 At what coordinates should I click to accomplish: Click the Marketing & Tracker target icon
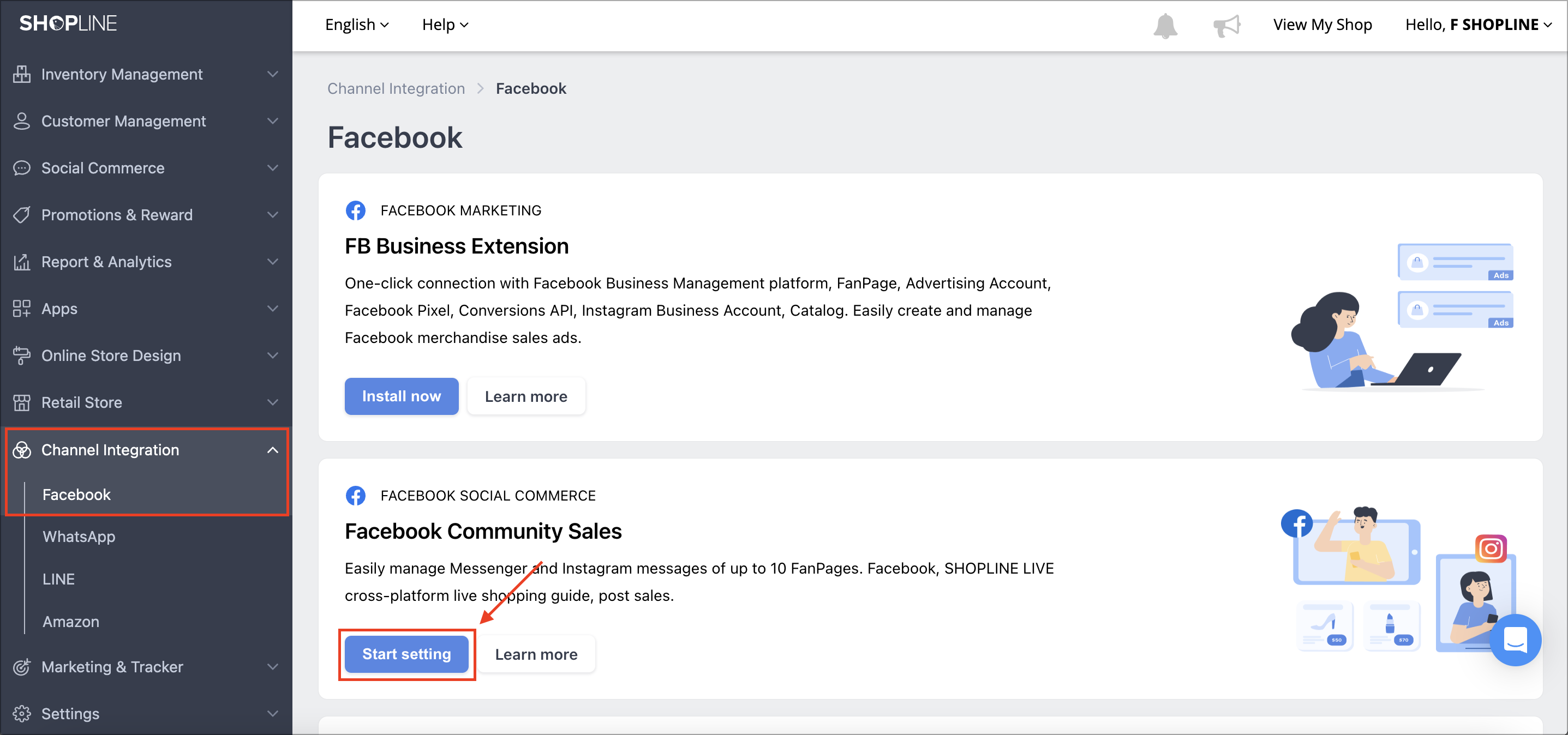(22, 667)
